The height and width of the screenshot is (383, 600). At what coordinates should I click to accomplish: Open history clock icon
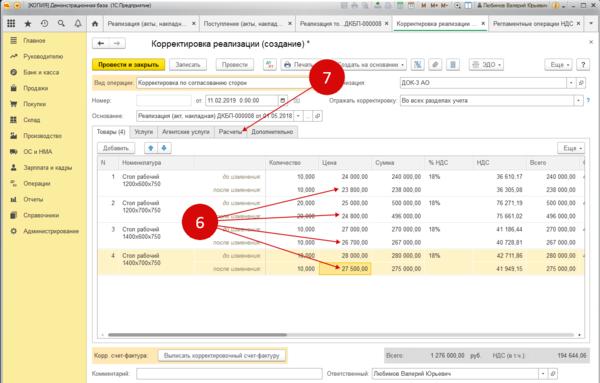pyautogui.click(x=44, y=24)
